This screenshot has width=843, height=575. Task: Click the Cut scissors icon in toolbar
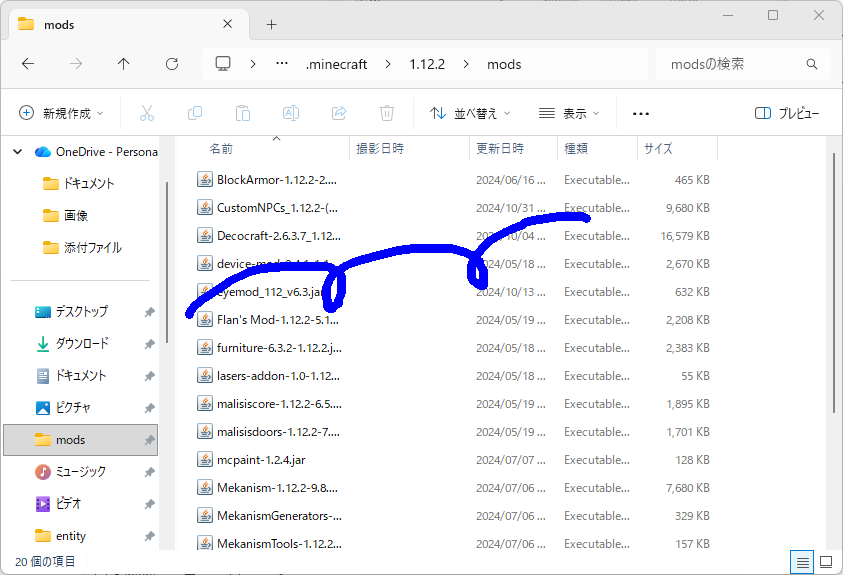coord(147,113)
